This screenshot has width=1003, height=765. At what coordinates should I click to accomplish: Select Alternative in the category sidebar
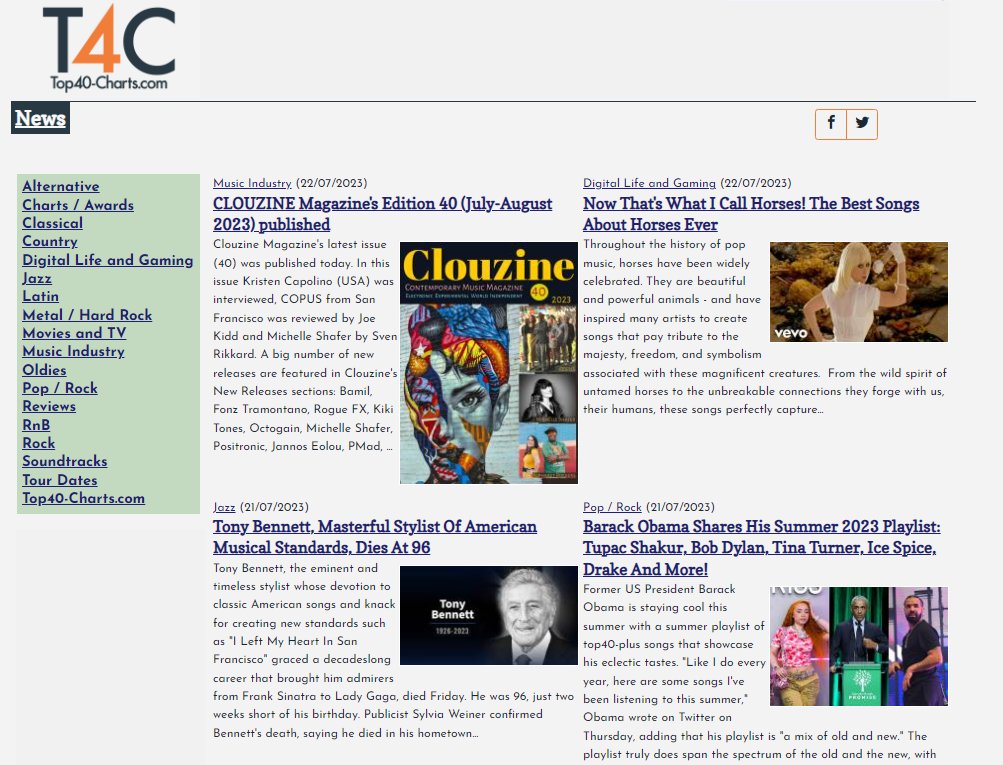61,186
